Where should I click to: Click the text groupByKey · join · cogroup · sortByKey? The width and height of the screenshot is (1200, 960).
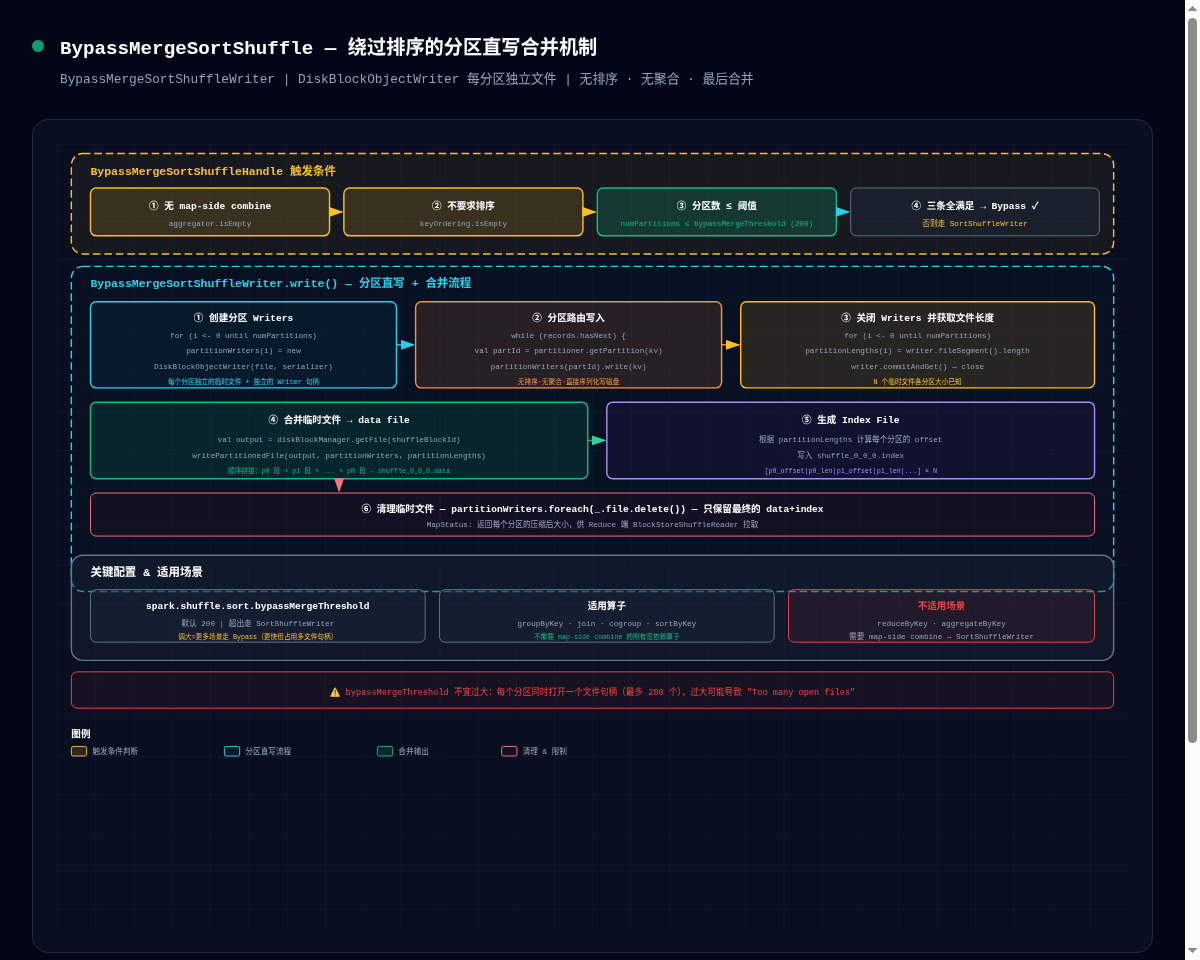coord(607,623)
